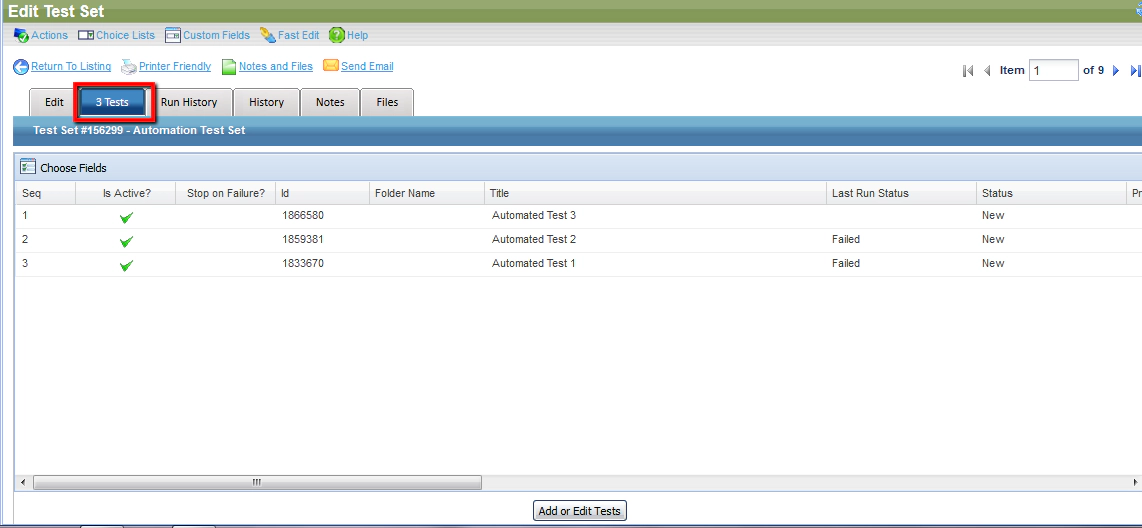1142x528 pixels.
Task: Click the scrollbar right arrow
Action: point(1135,482)
